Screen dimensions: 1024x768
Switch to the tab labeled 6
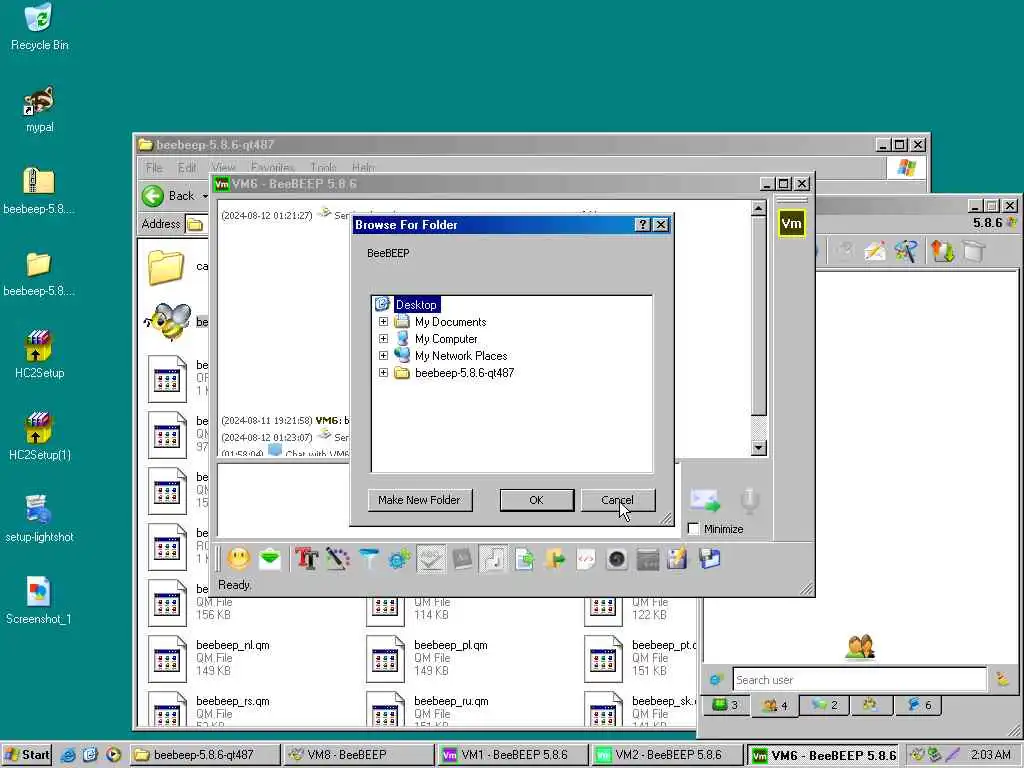point(920,705)
